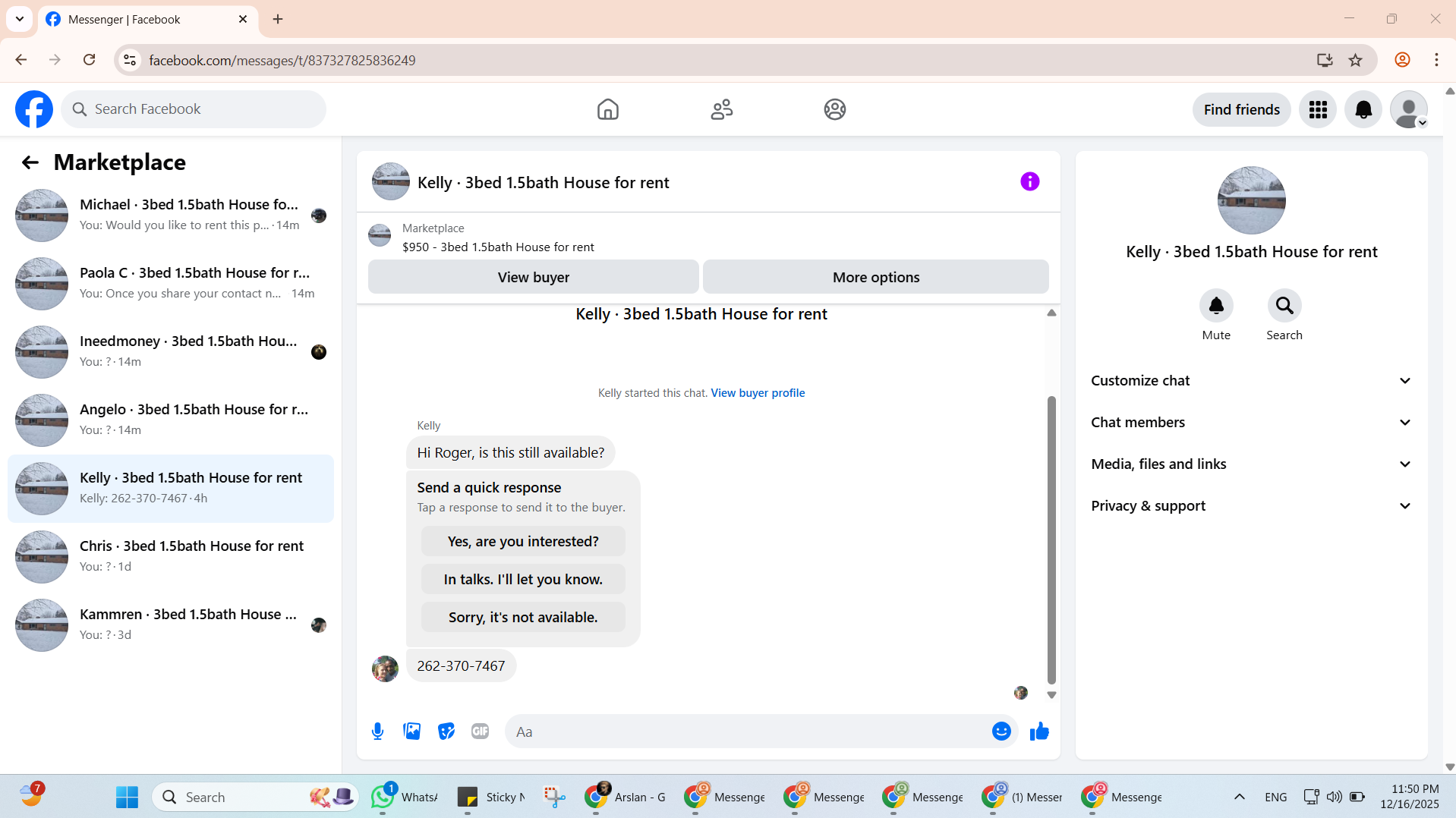The image size is (1456, 818).
Task: Open the volume control in system tray
Action: pos(1334,797)
